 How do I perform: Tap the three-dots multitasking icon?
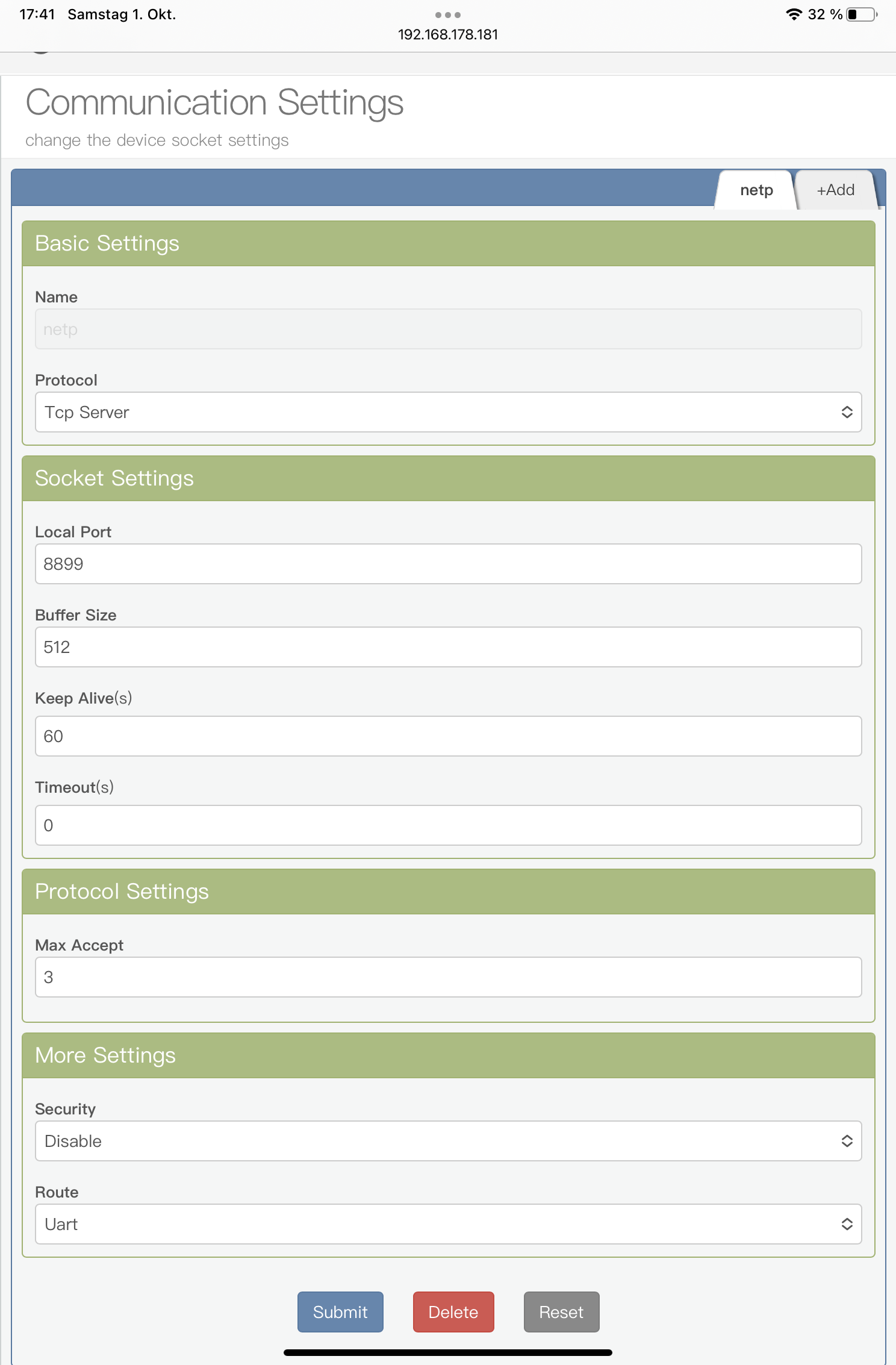click(447, 14)
